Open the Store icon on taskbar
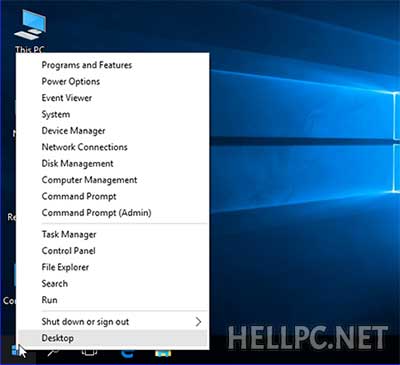The height and width of the screenshot is (365, 400). 163,353
